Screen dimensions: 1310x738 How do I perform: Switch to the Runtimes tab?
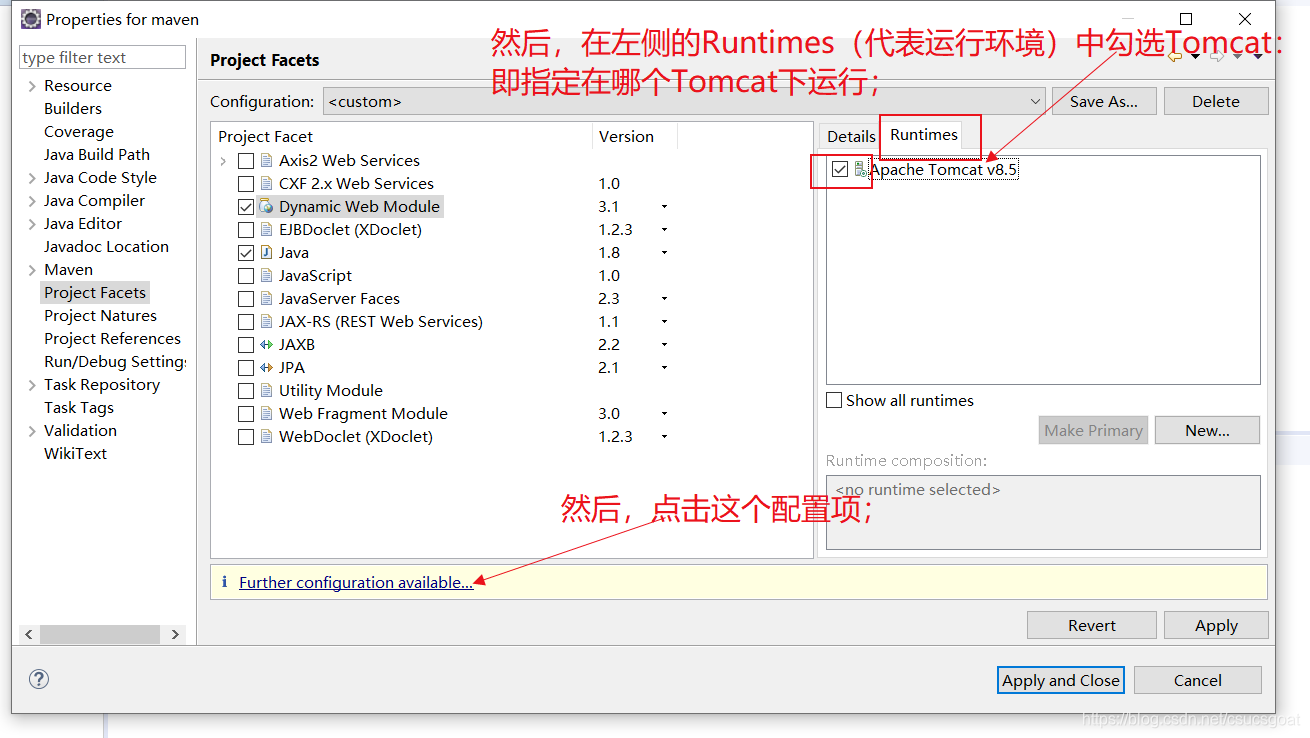pyautogui.click(x=924, y=135)
